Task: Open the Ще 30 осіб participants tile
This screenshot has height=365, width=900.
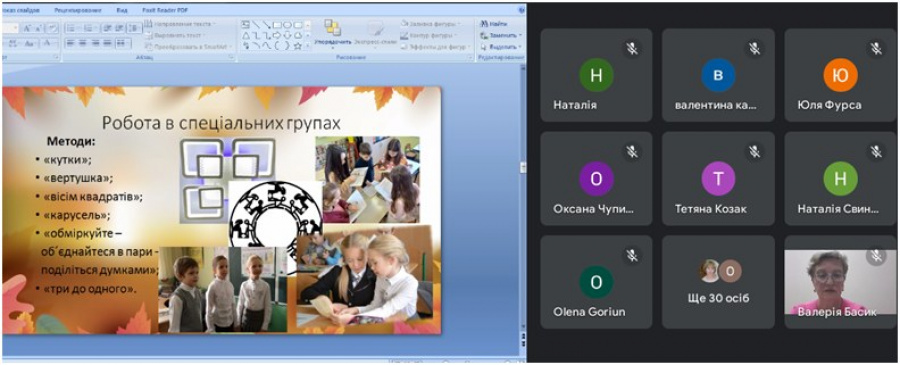Action: 718,281
